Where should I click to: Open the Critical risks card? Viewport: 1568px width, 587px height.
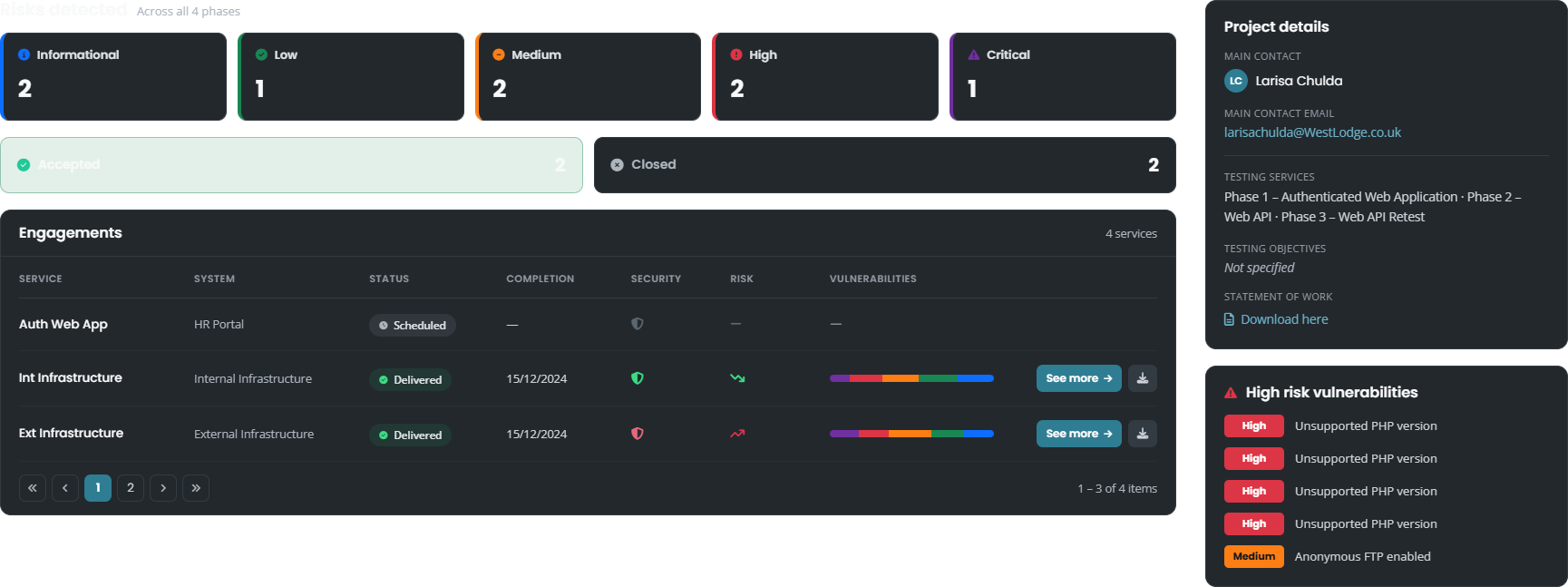1063,76
